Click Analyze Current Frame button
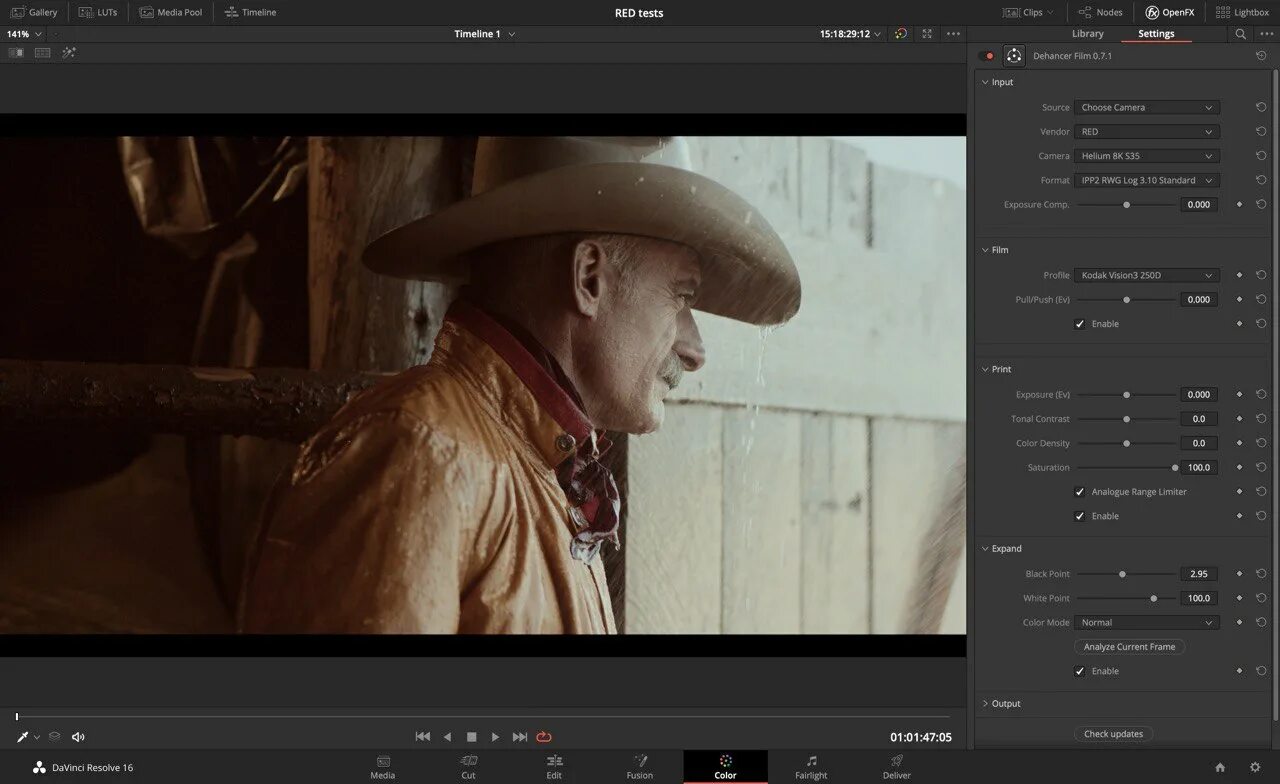Image resolution: width=1280 pixels, height=784 pixels. click(x=1129, y=647)
